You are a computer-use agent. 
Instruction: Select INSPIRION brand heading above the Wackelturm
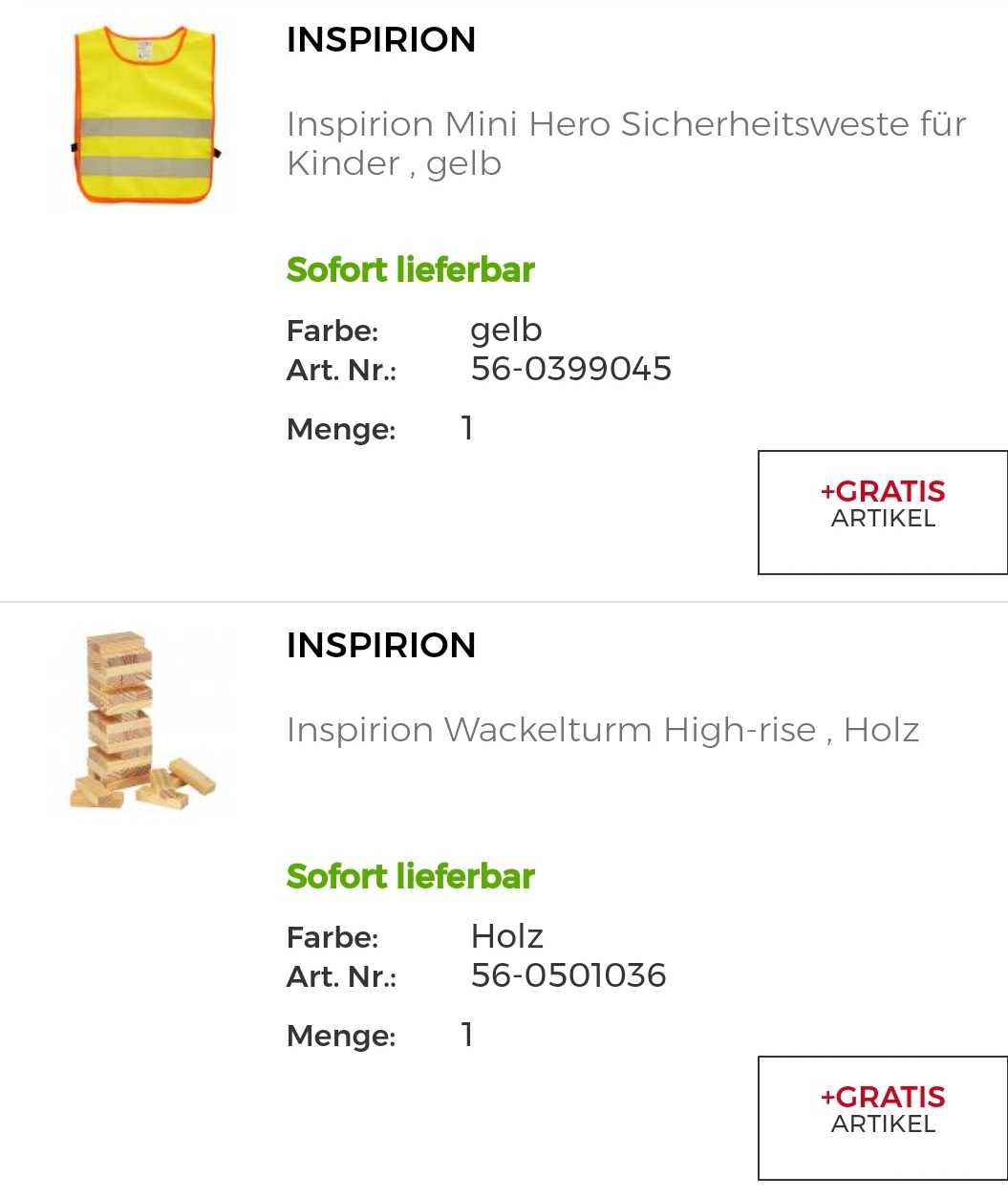(x=381, y=645)
